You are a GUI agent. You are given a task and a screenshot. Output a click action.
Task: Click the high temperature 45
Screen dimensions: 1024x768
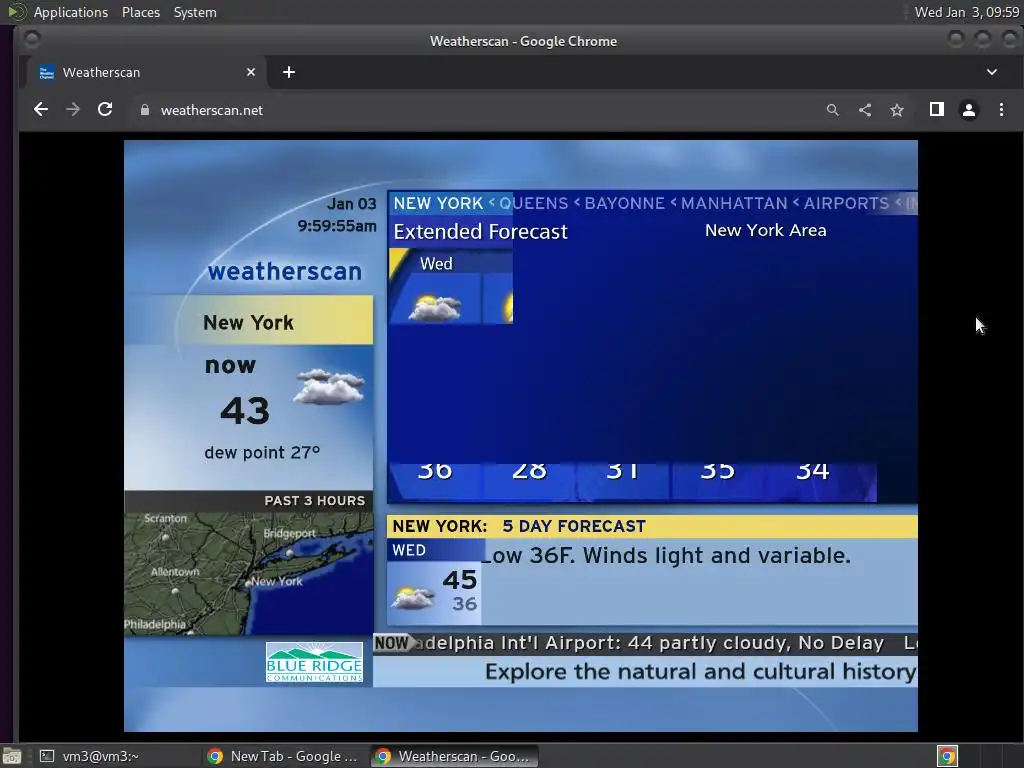coord(460,580)
